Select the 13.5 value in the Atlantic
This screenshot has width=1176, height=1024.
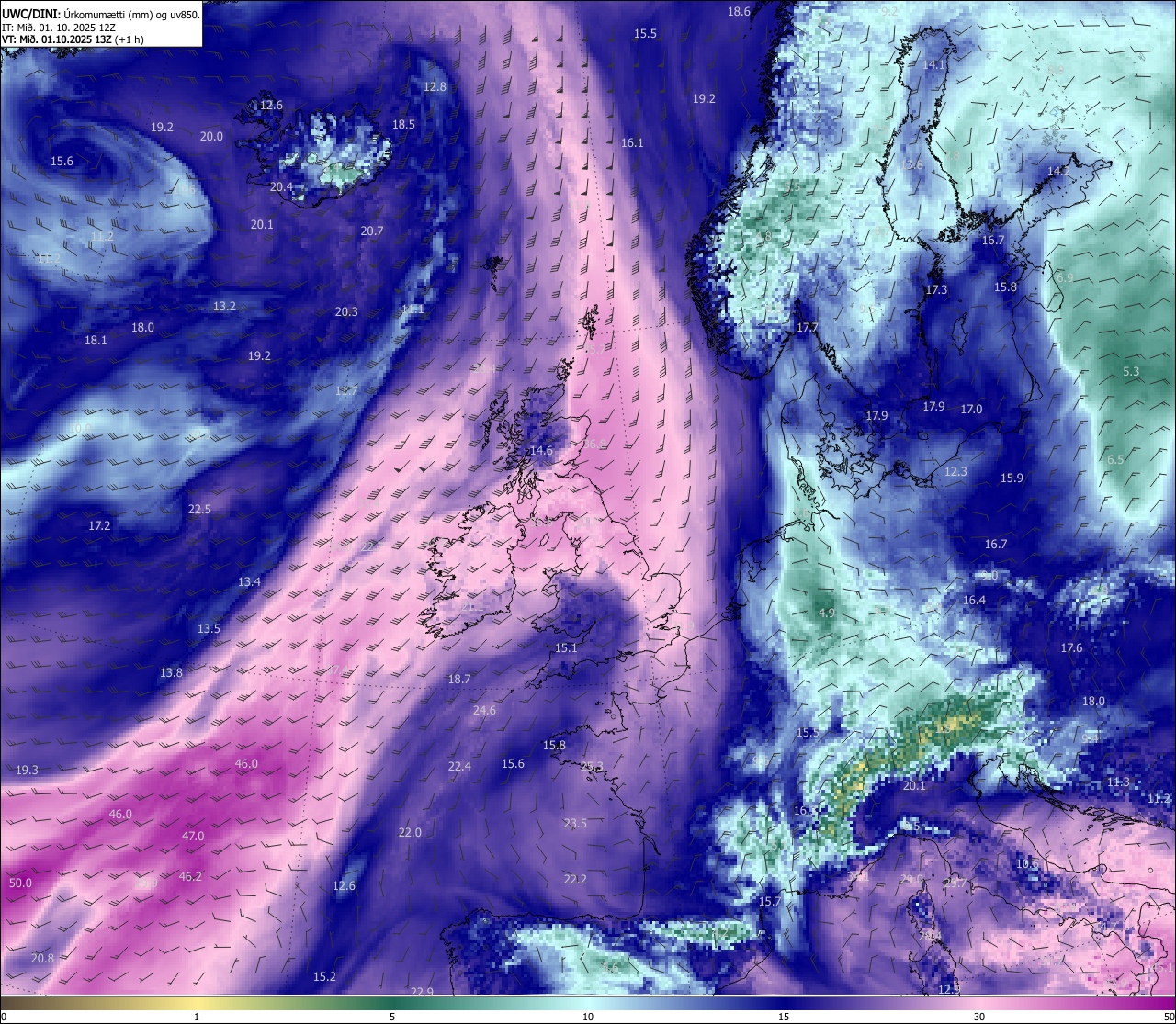(x=209, y=629)
